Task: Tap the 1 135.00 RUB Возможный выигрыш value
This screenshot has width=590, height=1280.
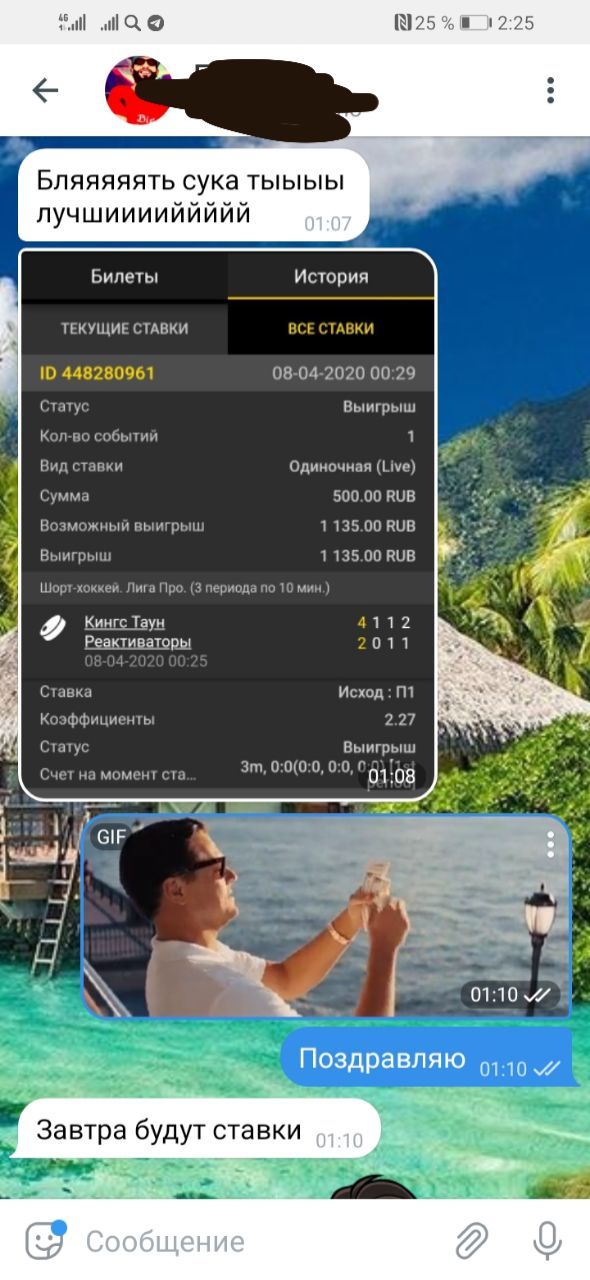Action: point(368,526)
